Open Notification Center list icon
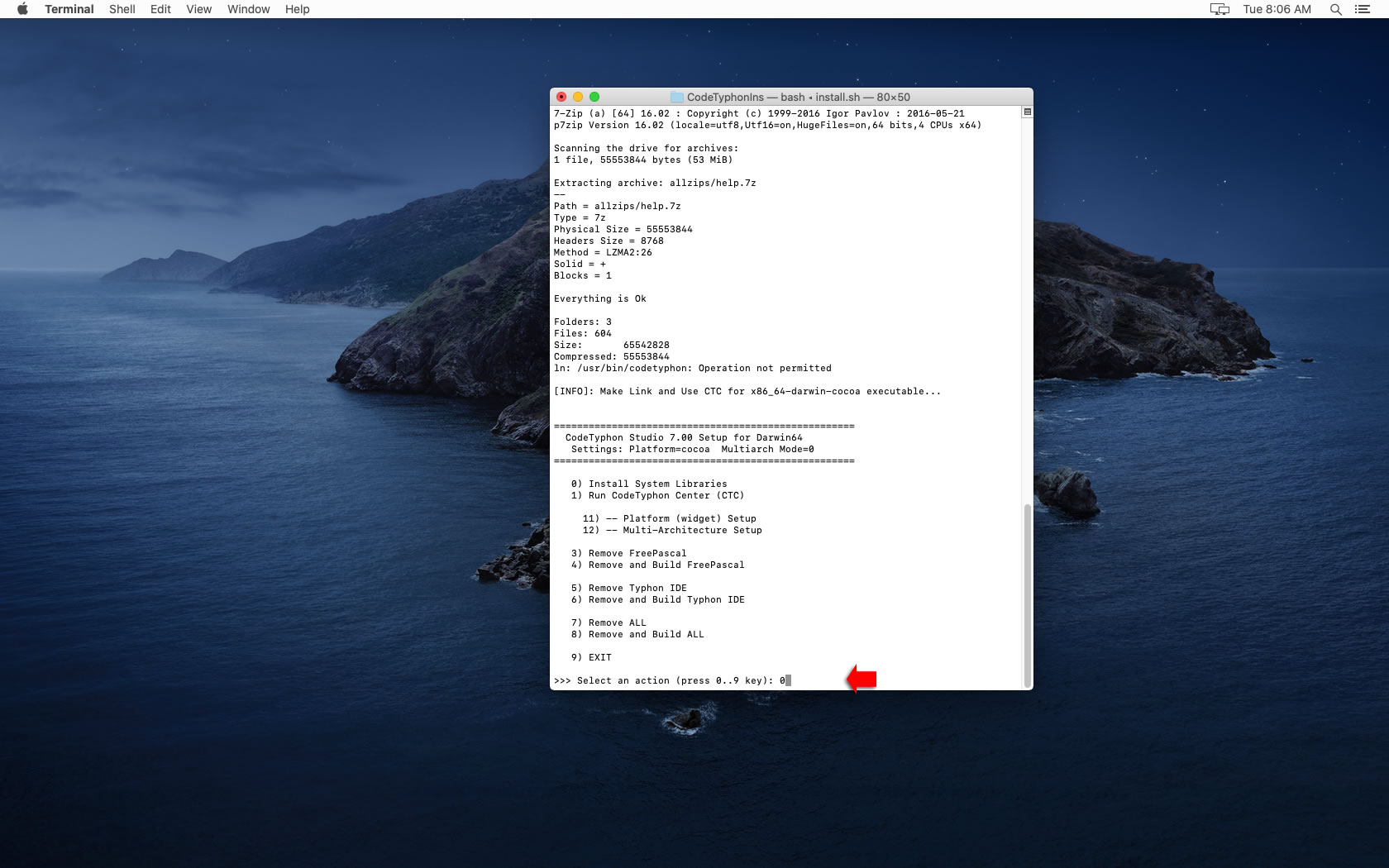The width and height of the screenshot is (1389, 868). click(1363, 9)
